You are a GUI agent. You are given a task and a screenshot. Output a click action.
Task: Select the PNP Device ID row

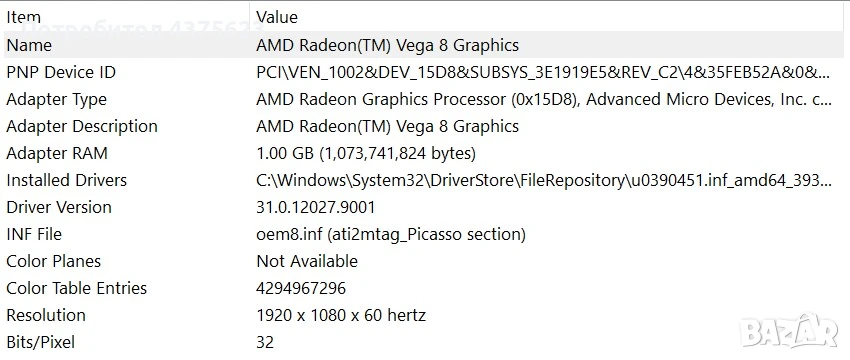(x=422, y=72)
